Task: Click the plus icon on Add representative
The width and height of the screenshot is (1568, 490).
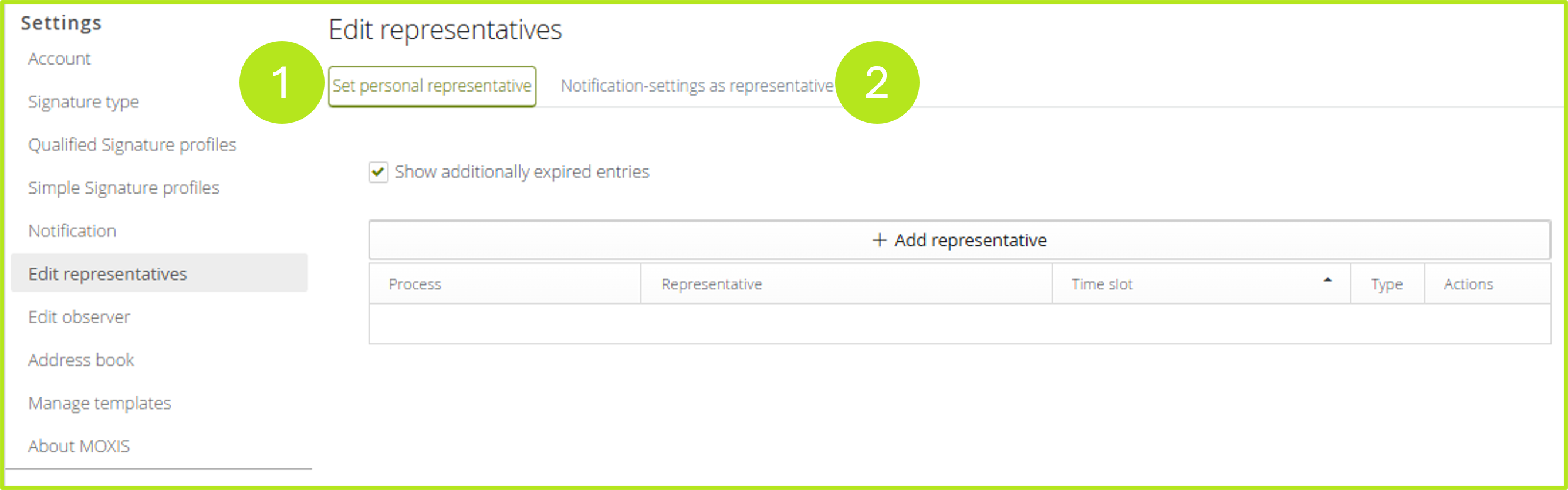Action: coord(880,240)
